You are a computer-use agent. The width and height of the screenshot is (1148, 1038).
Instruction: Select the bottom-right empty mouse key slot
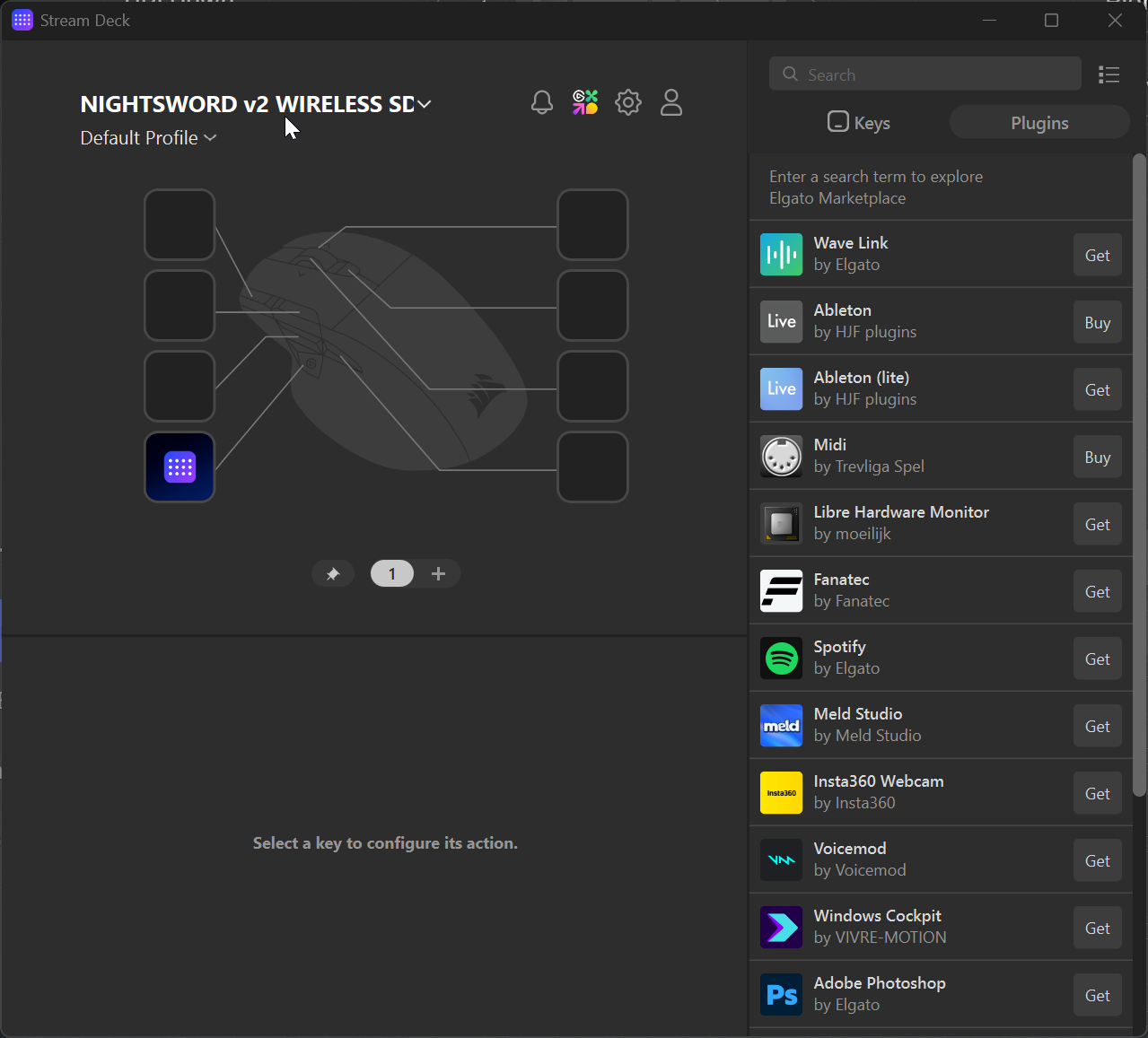592,467
